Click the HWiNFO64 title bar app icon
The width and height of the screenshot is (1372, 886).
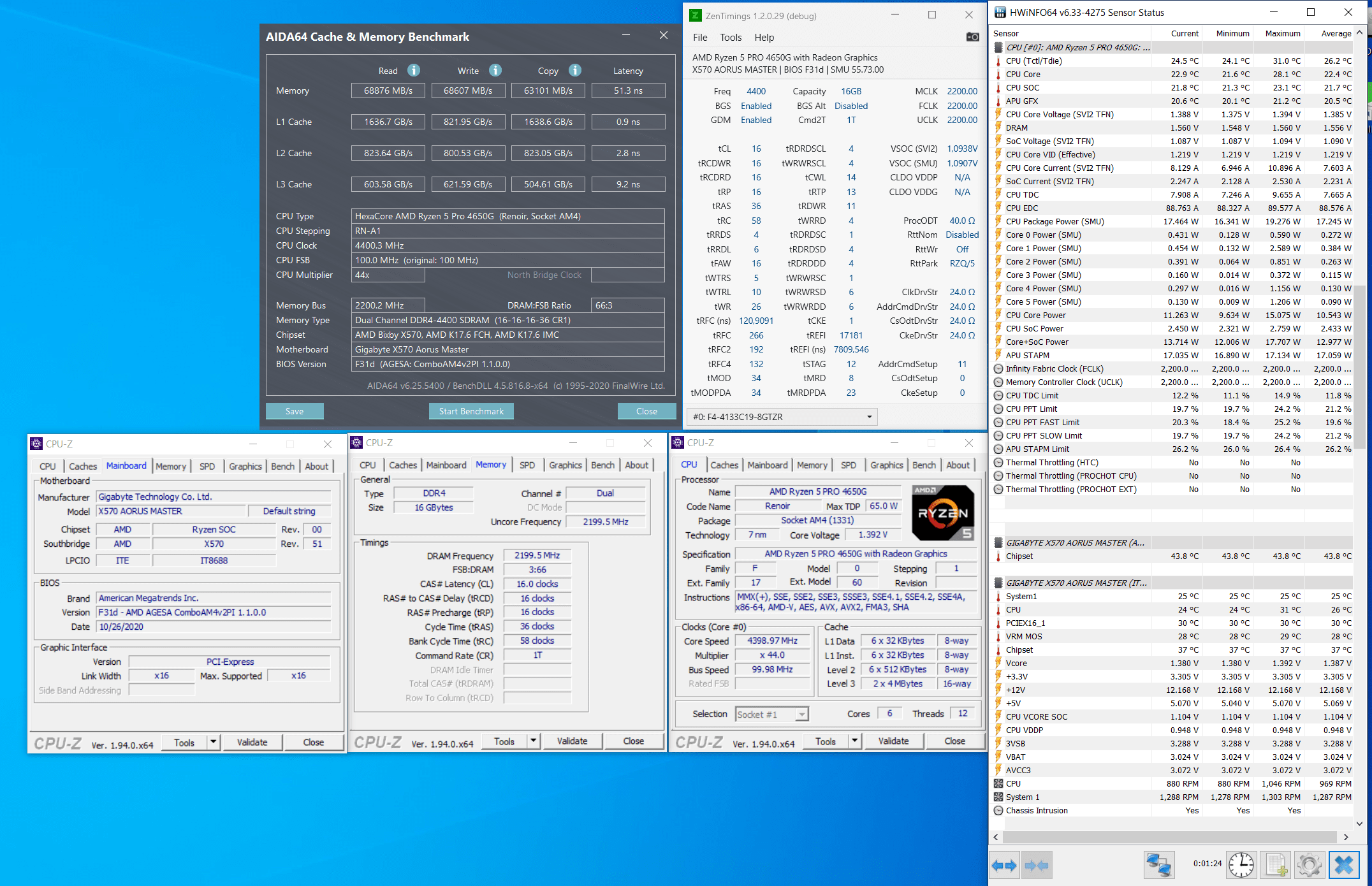[1000, 12]
